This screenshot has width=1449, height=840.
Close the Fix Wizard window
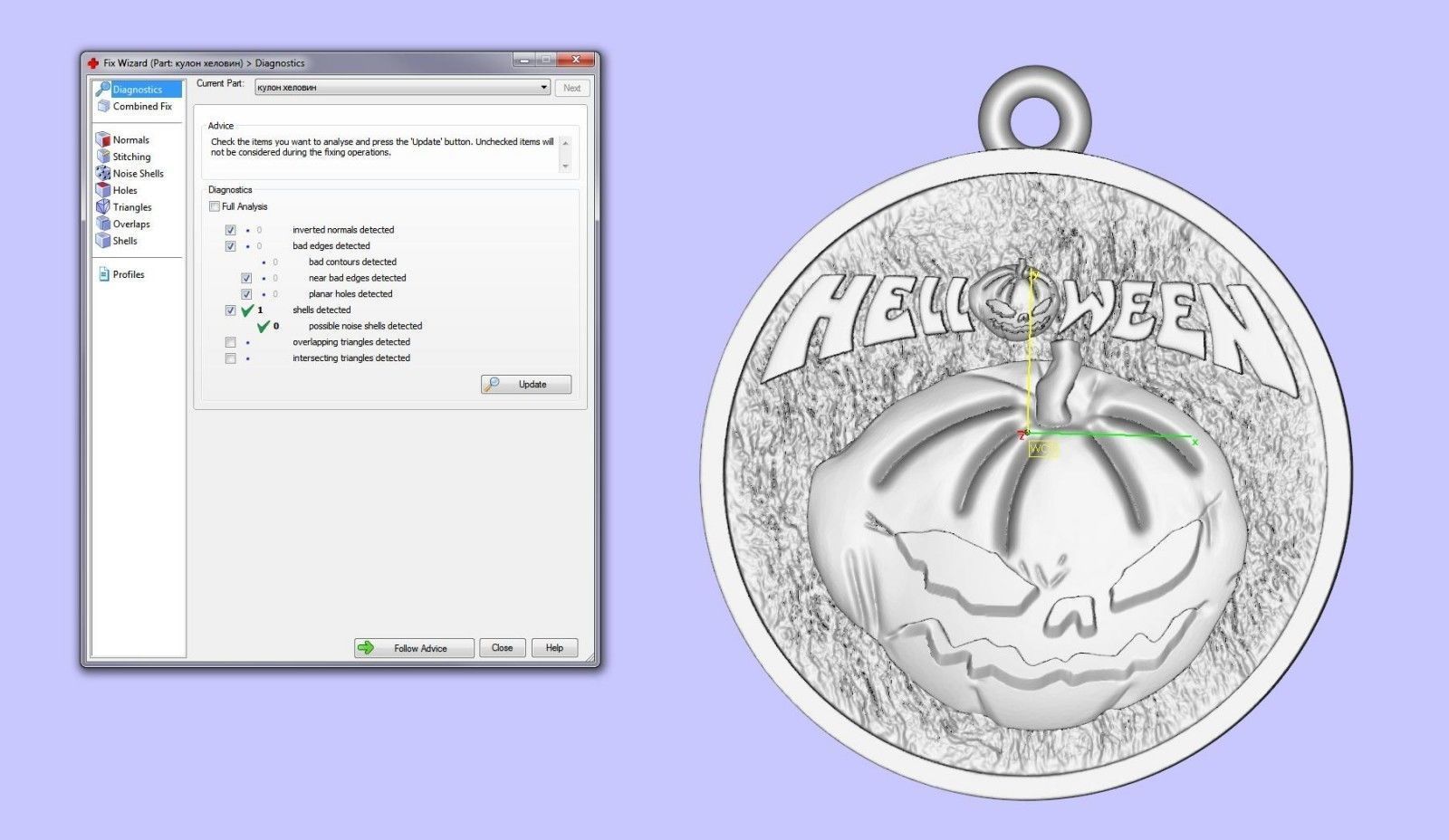[x=576, y=60]
